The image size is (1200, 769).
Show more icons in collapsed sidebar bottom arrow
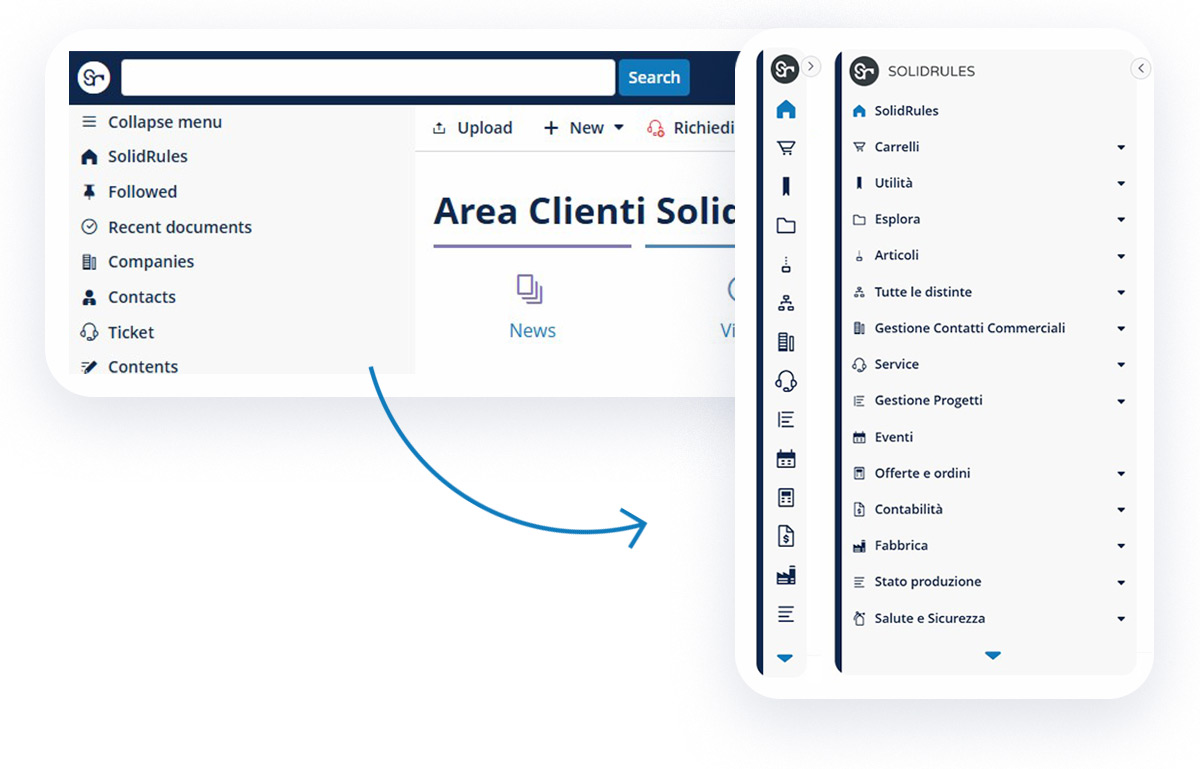(x=785, y=658)
